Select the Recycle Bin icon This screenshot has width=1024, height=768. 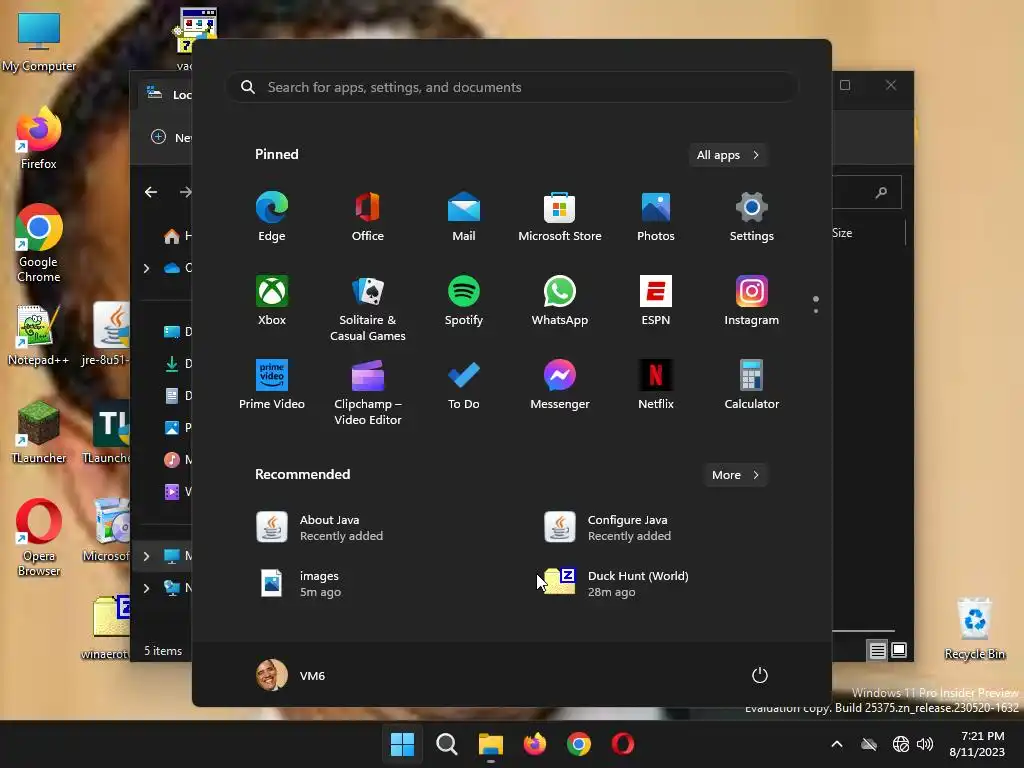pyautogui.click(x=974, y=628)
